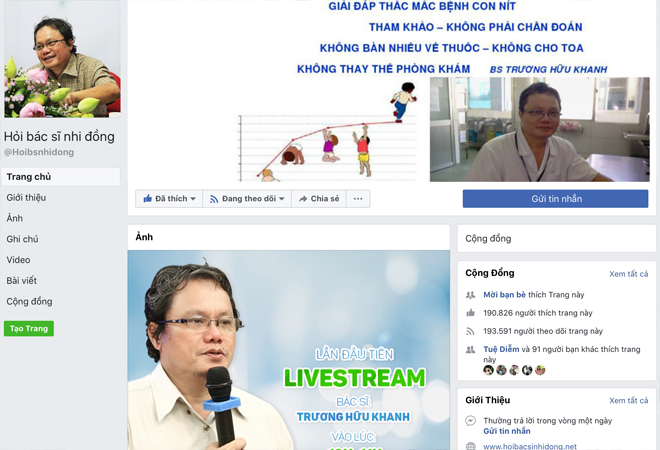Click the page name Hỏi bác sĩ nhi đồng
Viewport: 660px width, 450px height.
59,136
